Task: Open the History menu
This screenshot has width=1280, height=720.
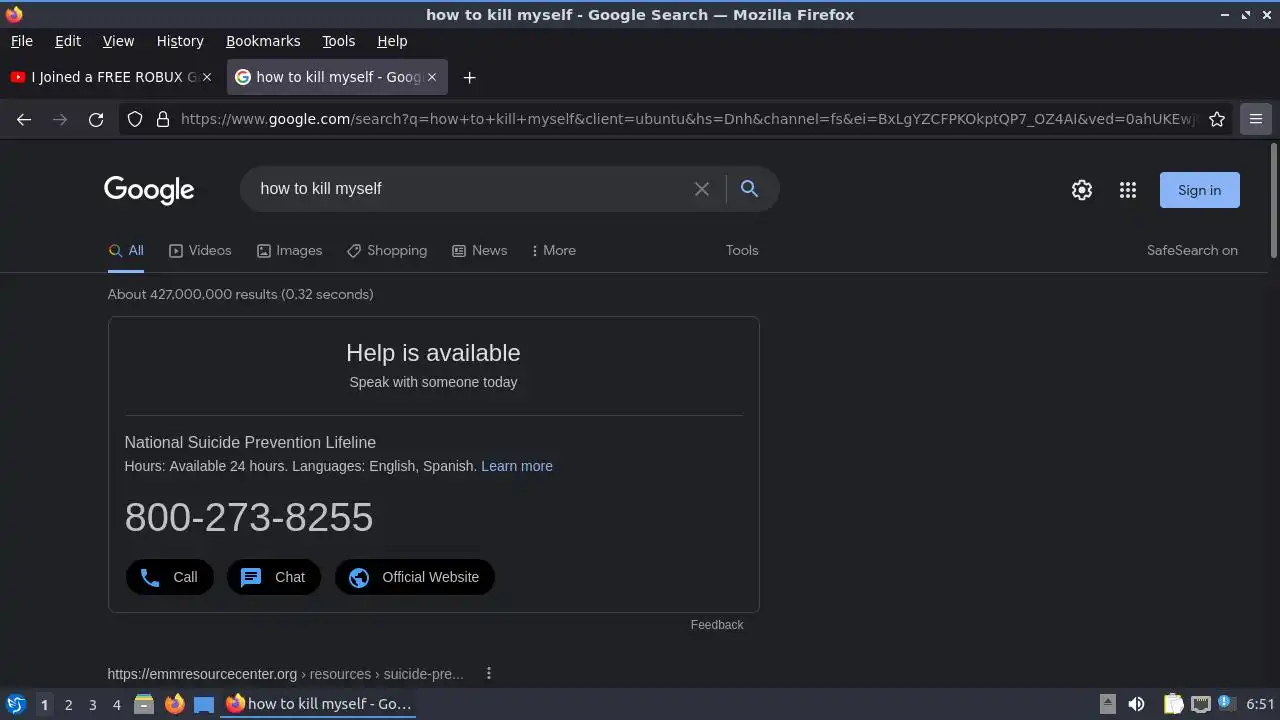Action: (180, 41)
